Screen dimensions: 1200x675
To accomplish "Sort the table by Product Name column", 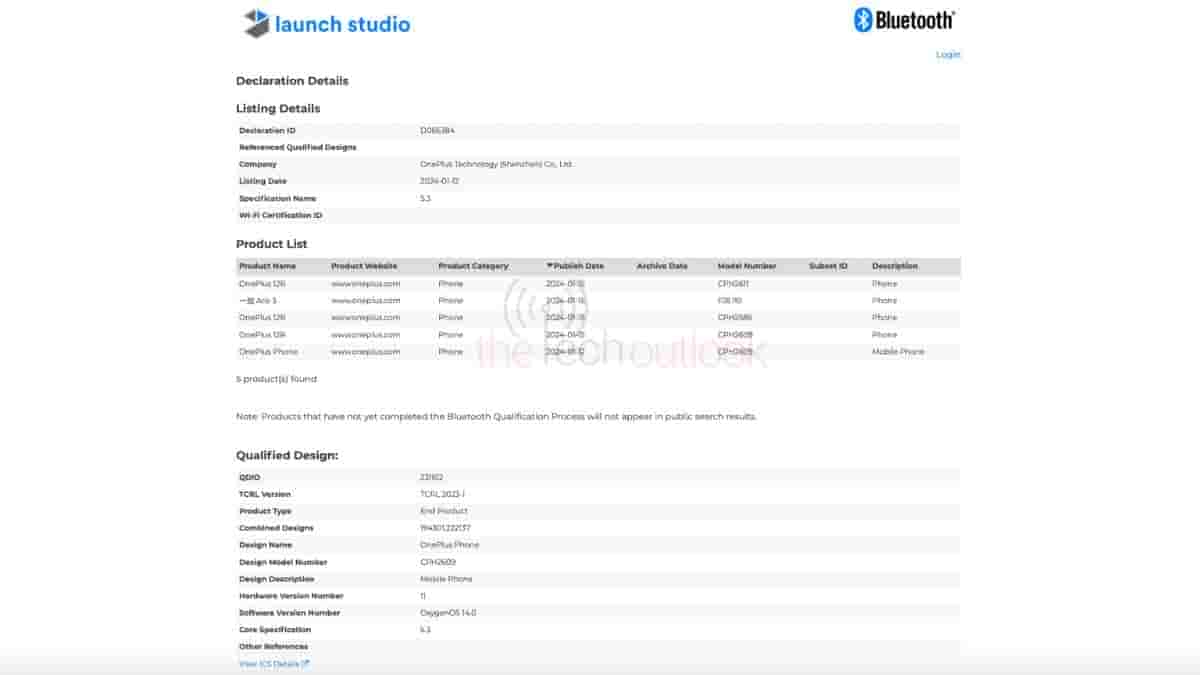I will pyautogui.click(x=267, y=266).
